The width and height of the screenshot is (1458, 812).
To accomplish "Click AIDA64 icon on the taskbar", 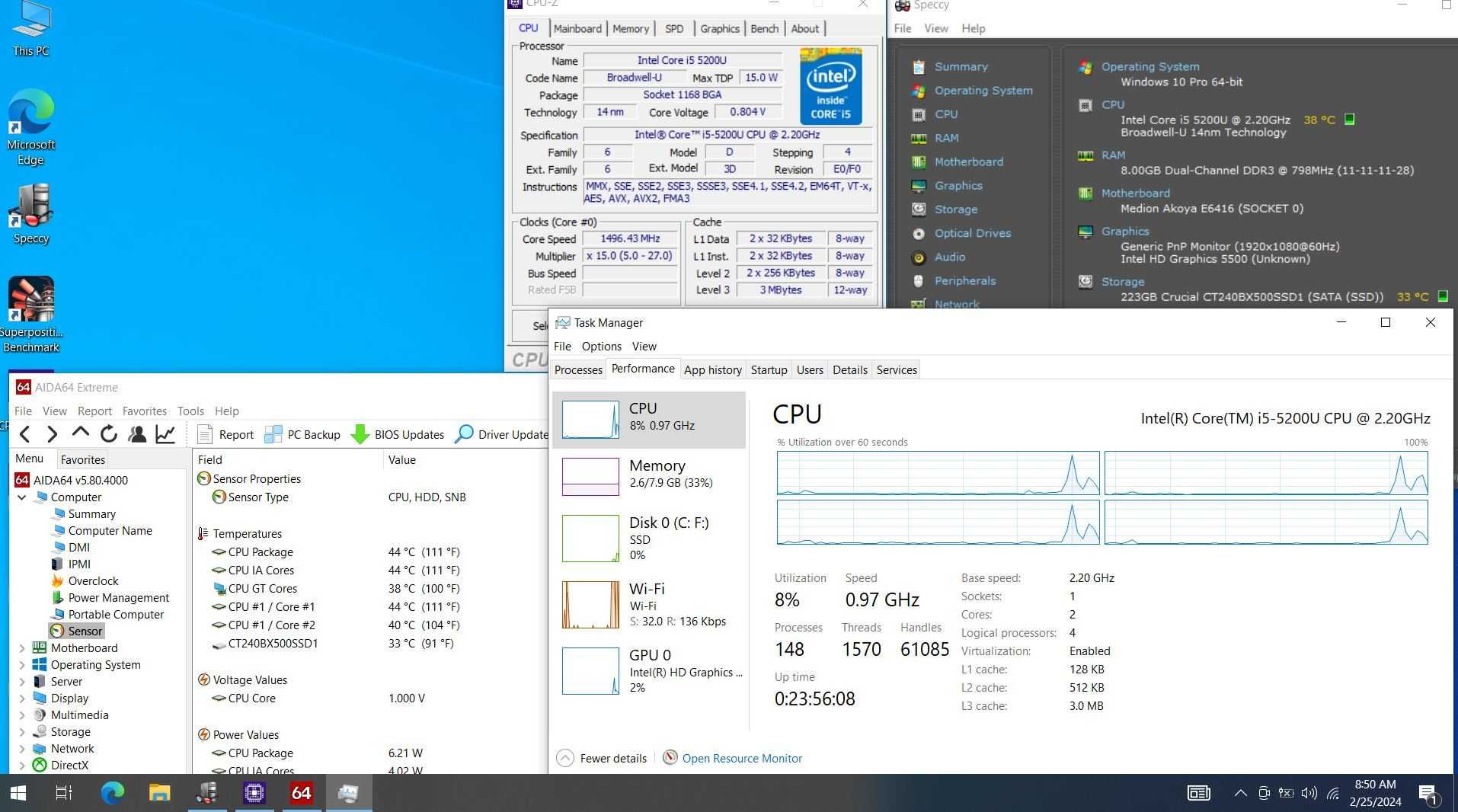I will 302,793.
